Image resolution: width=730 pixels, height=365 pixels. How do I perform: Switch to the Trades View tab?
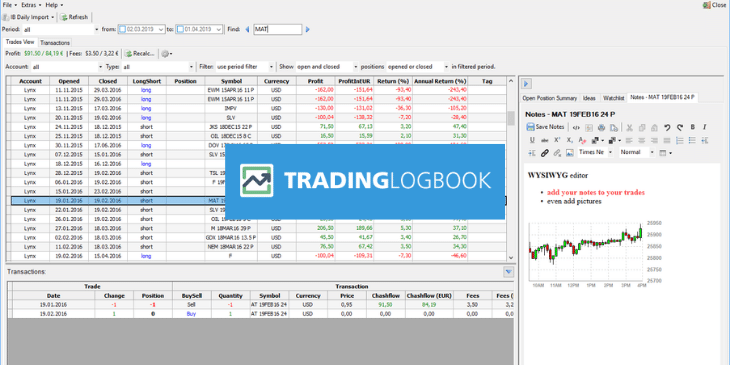pos(20,42)
